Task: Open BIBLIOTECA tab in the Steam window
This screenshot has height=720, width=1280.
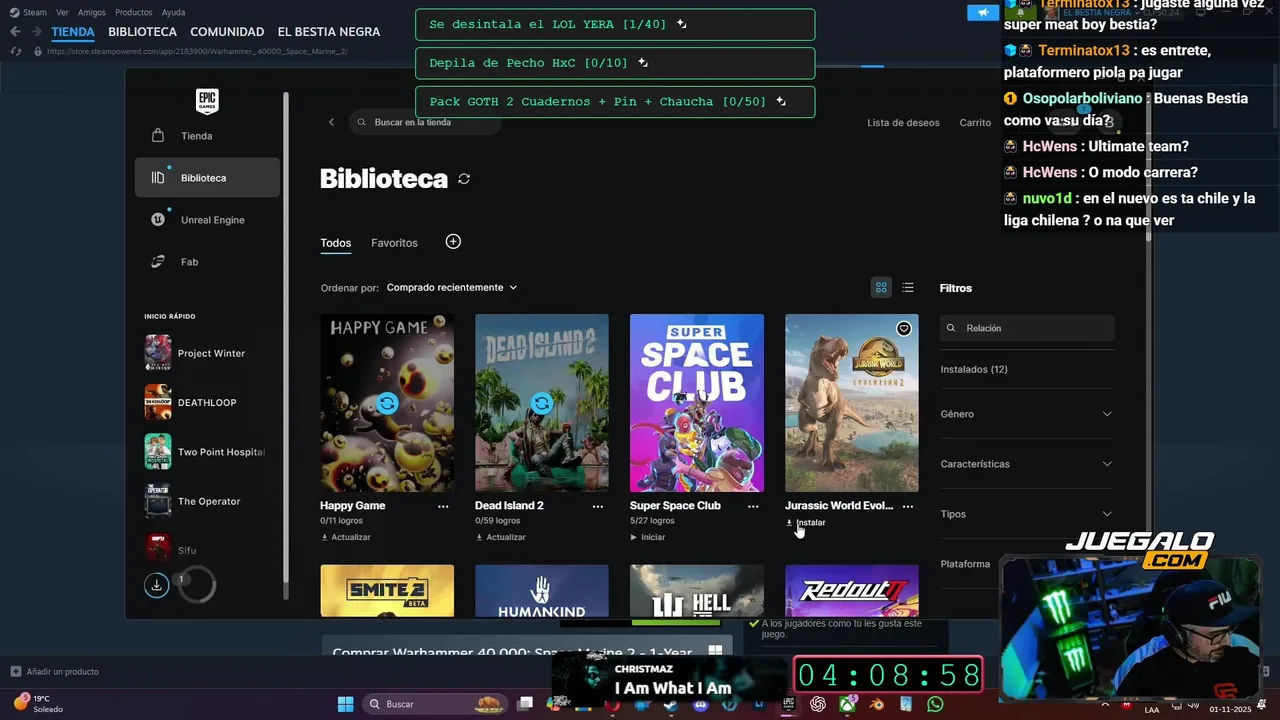Action: [142, 32]
